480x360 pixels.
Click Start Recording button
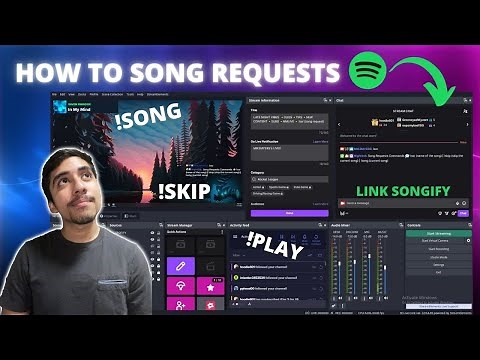pyautogui.click(x=439, y=249)
